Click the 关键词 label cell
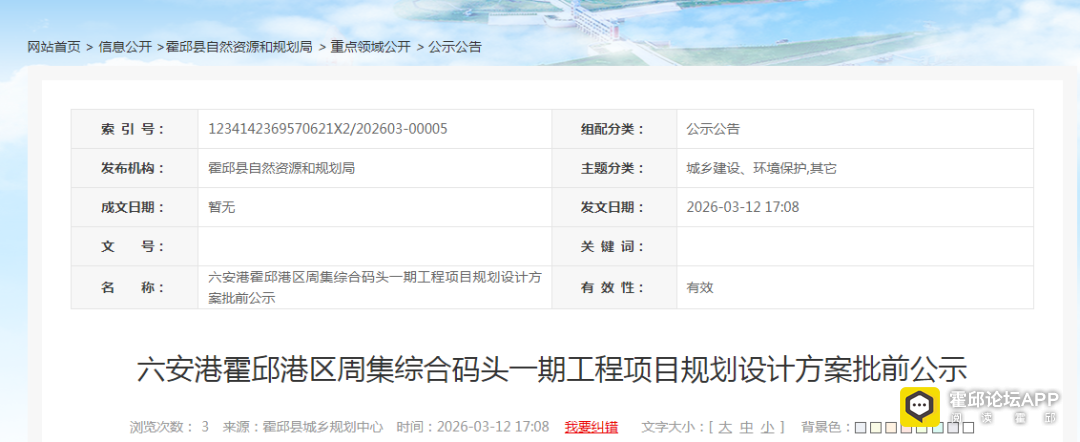Screen dimensions: 1080x442 (614, 246)
